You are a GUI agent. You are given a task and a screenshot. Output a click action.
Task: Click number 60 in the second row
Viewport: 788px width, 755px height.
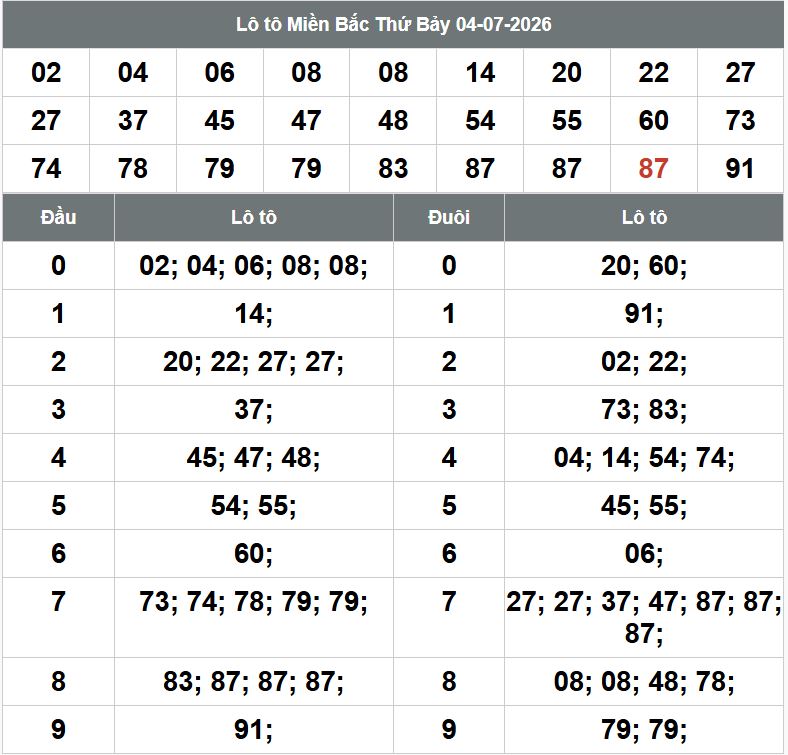click(653, 121)
